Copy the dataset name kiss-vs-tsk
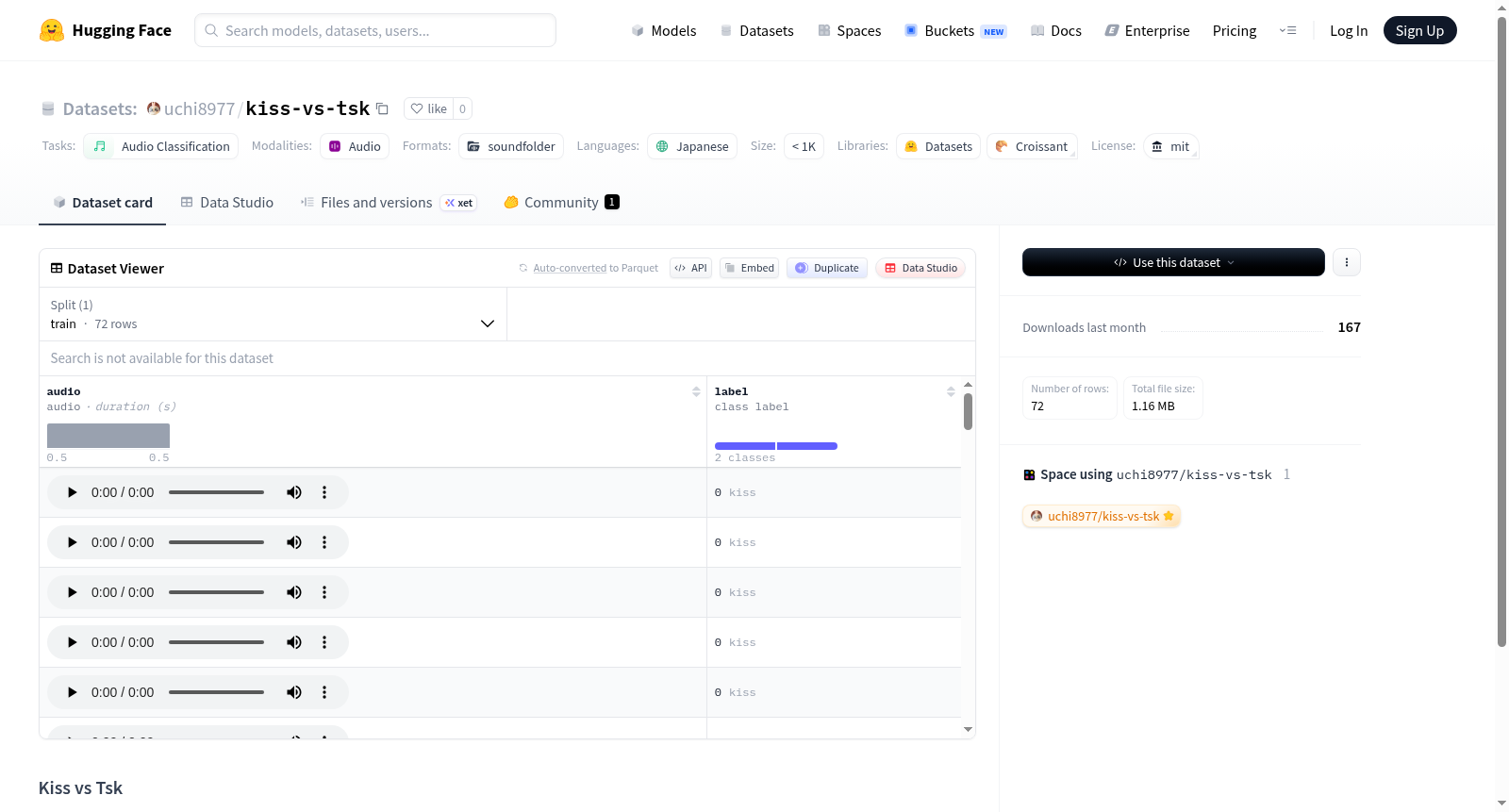This screenshot has width=1509, height=812. coord(382,108)
